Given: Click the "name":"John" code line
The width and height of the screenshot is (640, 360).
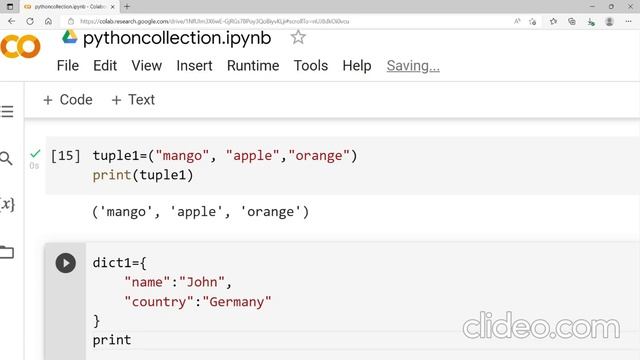Looking at the screenshot, I should (x=178, y=282).
